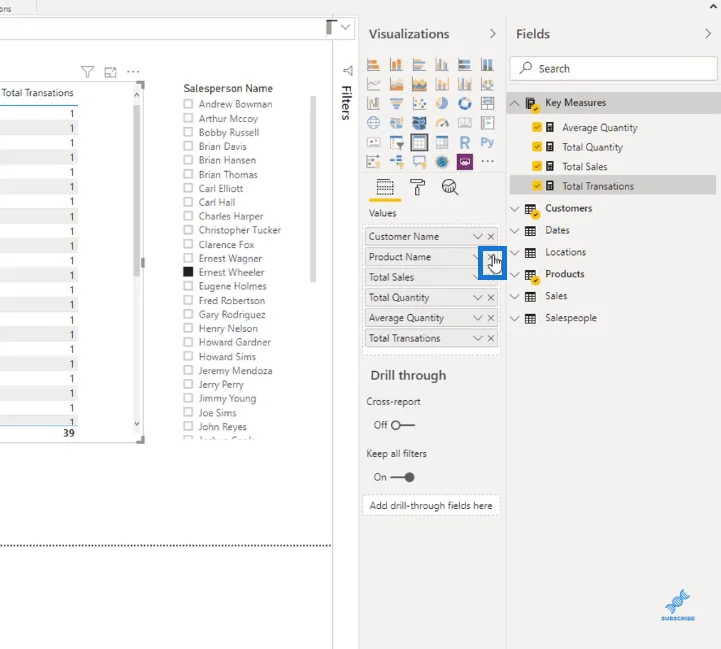Select the Treemap visual
721x649 pixels.
[487, 103]
